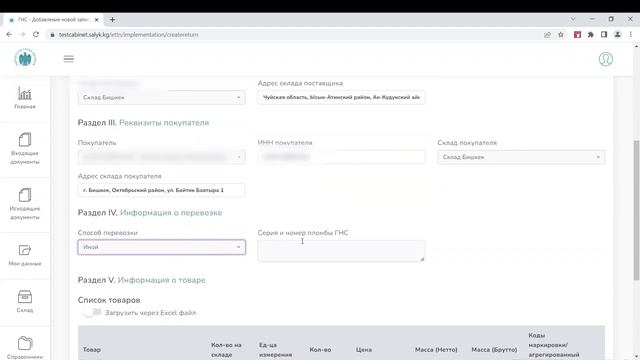Click the Раздел III Реквизиты покупателя heading
This screenshot has width=640, height=360.
click(x=143, y=123)
